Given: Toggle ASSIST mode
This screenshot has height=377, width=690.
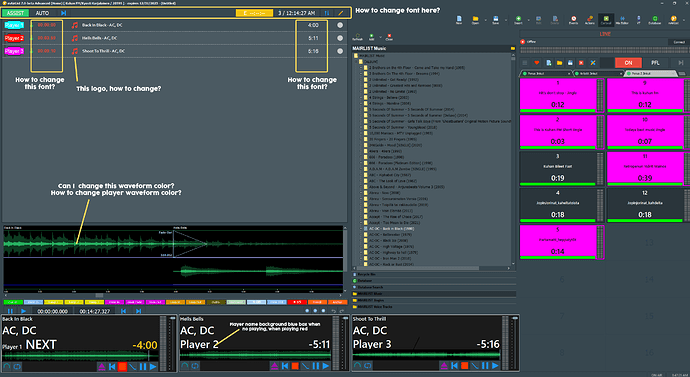Looking at the screenshot, I should point(15,13).
